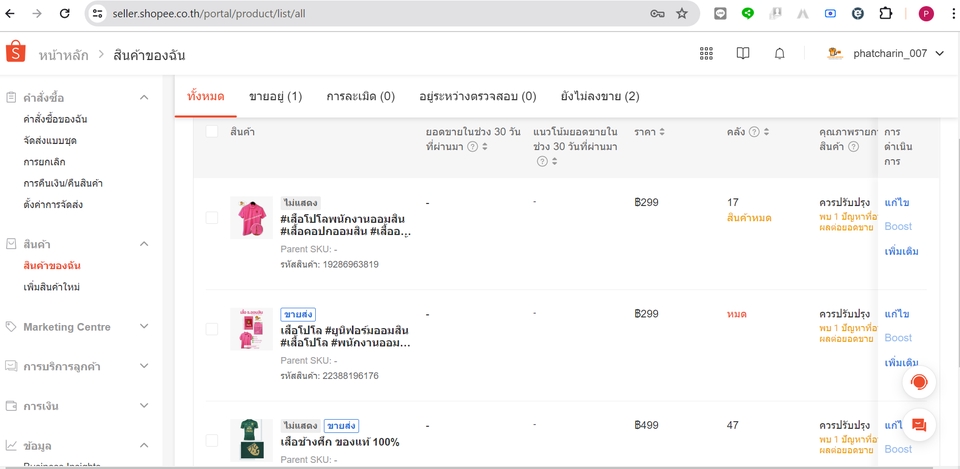Click the browser address bar URL

[x=209, y=13]
